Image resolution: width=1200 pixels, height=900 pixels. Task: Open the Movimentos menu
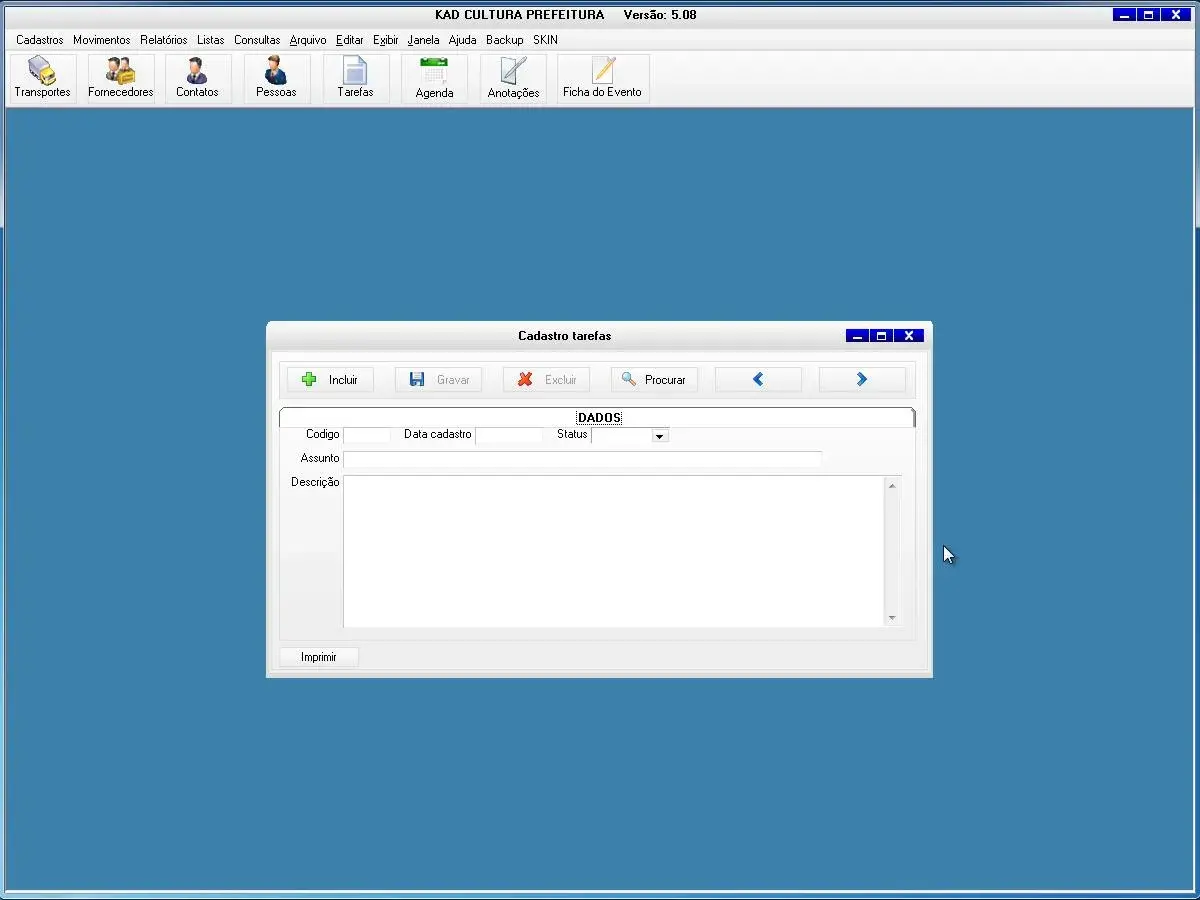pos(102,40)
